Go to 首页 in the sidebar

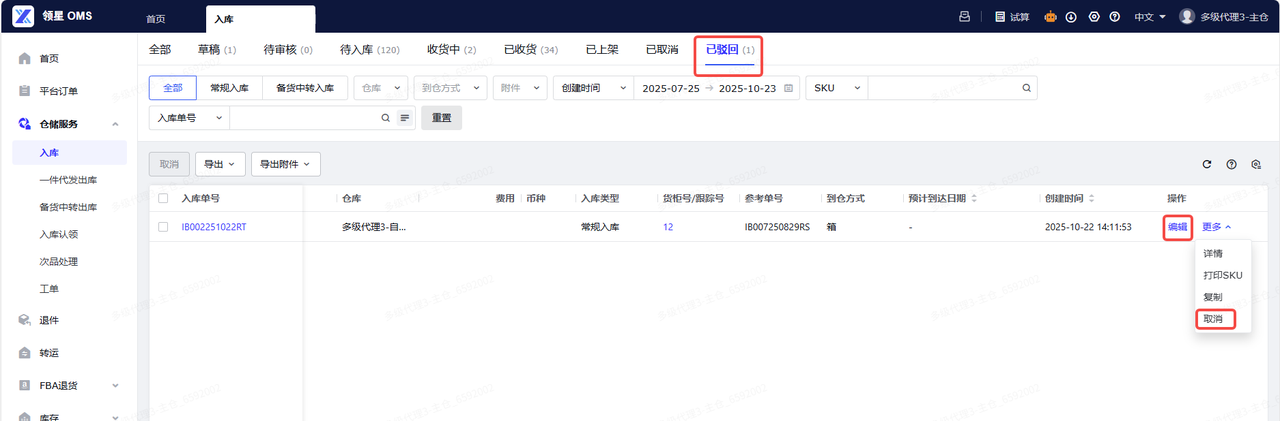click(x=49, y=59)
